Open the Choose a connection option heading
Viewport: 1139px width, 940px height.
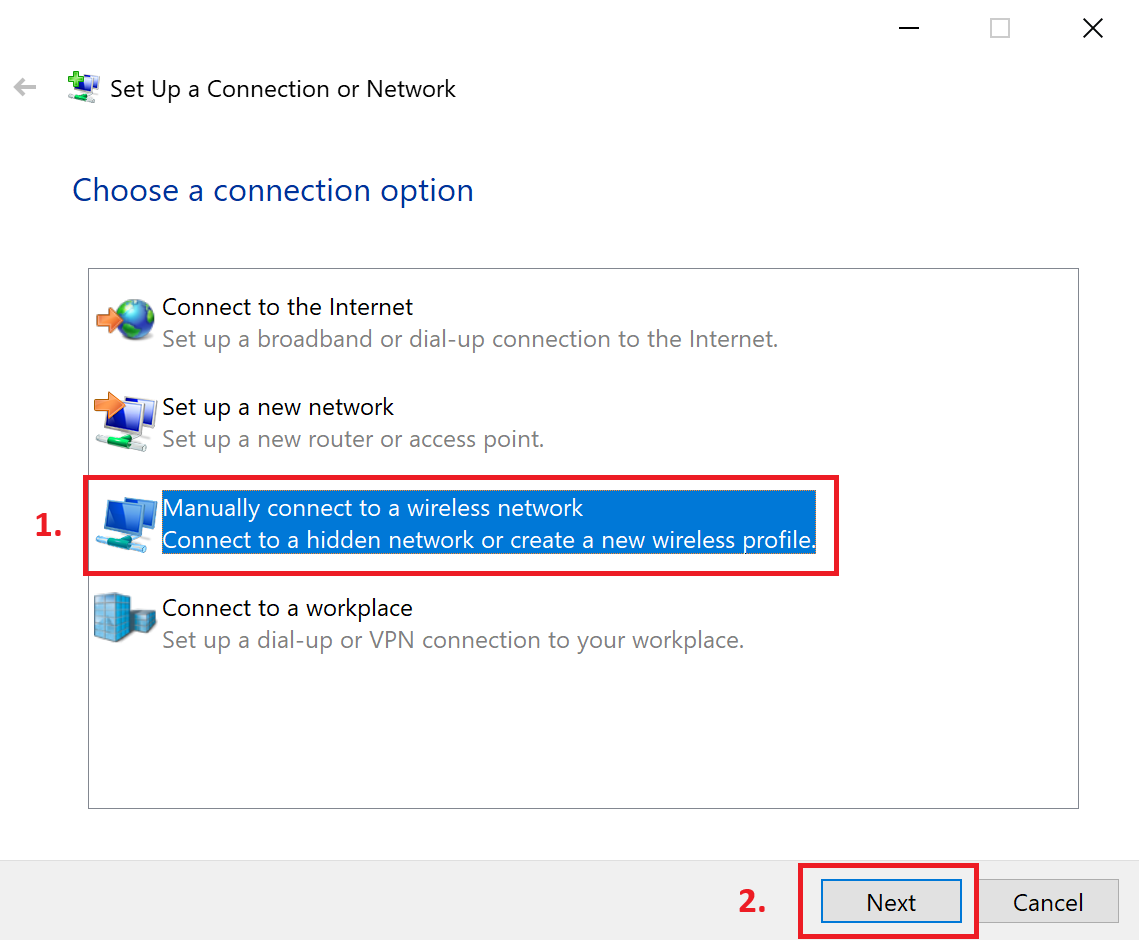pos(272,190)
